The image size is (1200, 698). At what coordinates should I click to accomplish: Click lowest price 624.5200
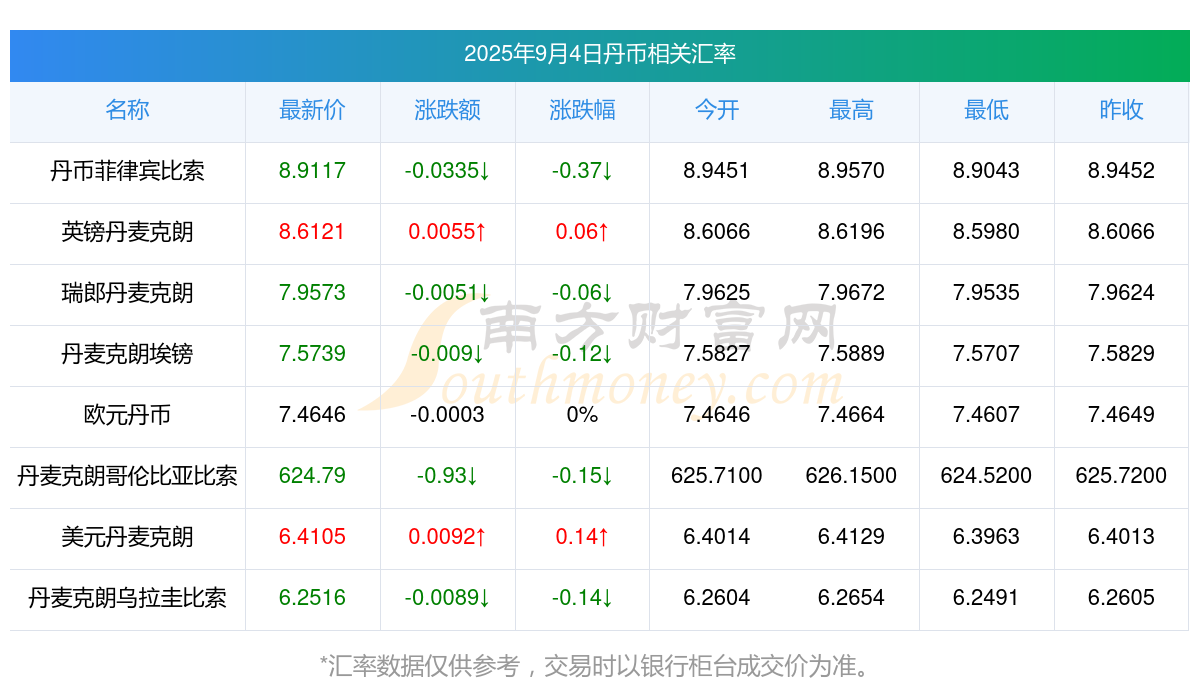coord(987,476)
